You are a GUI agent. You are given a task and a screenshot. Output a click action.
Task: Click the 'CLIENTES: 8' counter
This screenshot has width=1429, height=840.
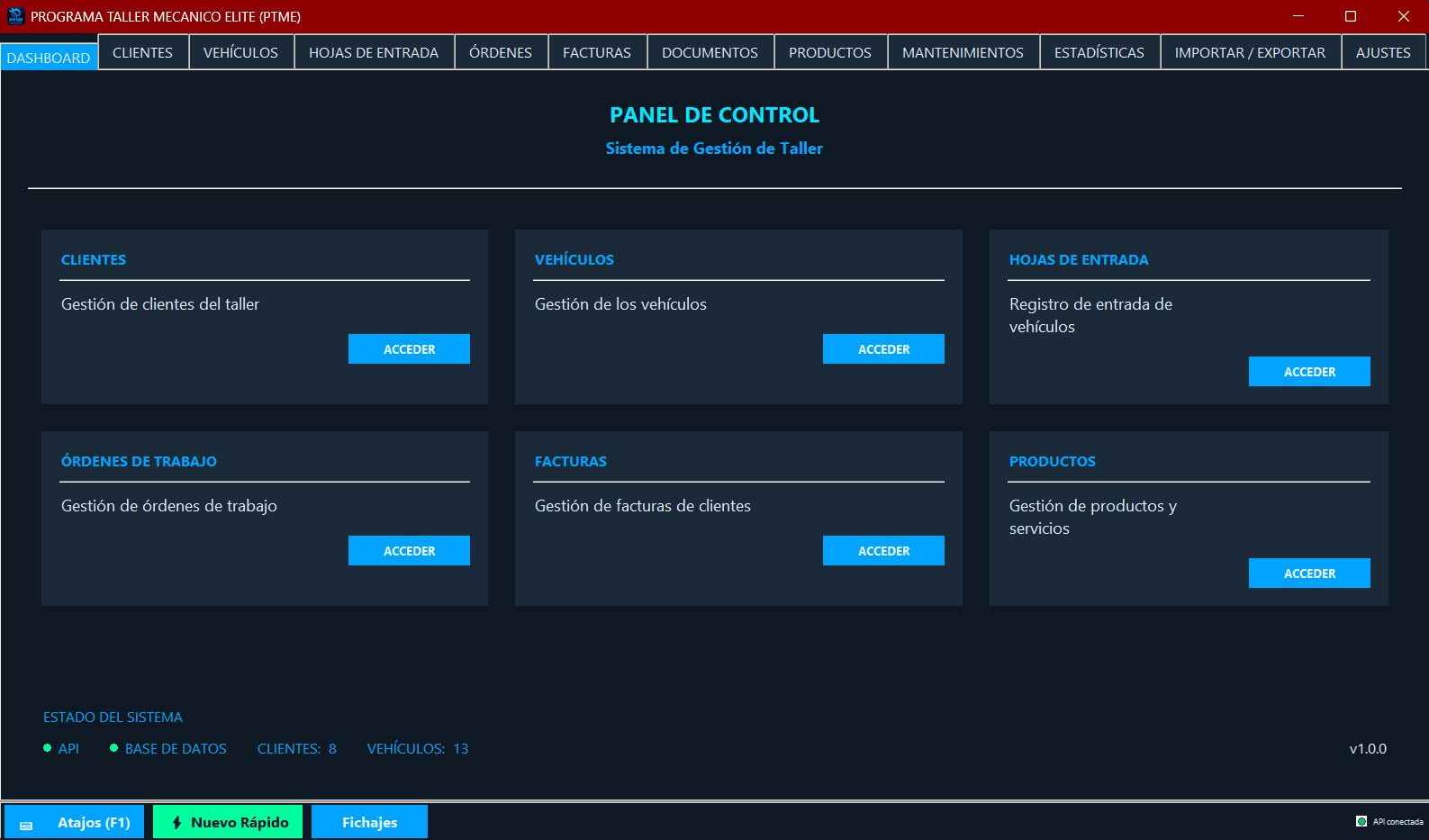[297, 748]
